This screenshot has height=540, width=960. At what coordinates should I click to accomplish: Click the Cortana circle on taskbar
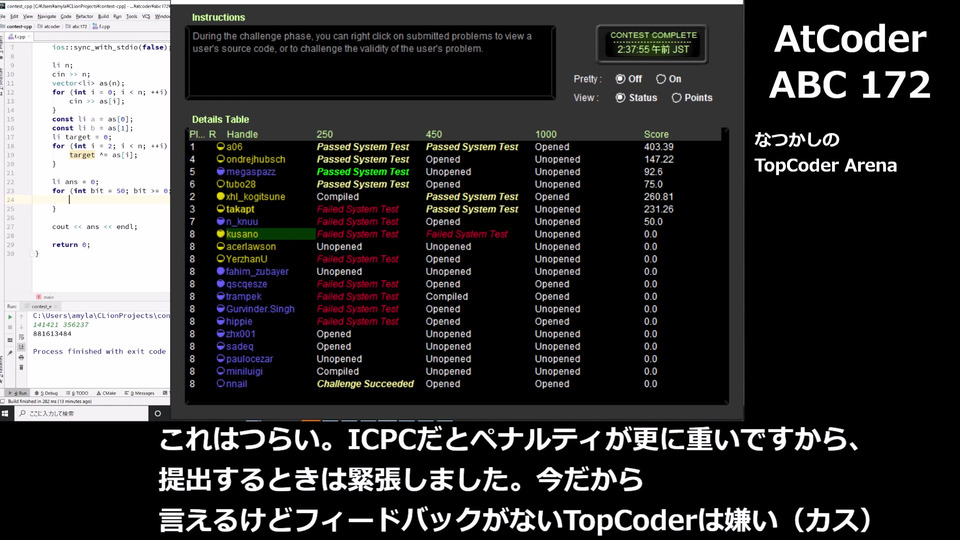pyautogui.click(x=158, y=413)
